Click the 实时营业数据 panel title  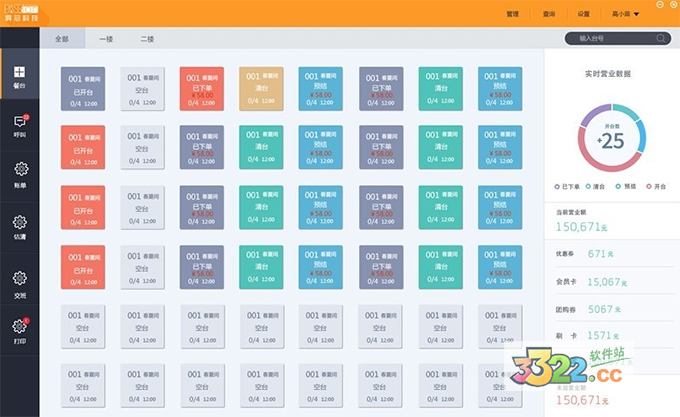[608, 74]
